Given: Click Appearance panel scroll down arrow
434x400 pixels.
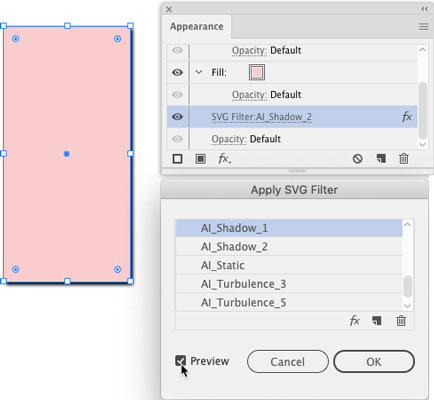Looking at the screenshot, I should coord(422,144).
